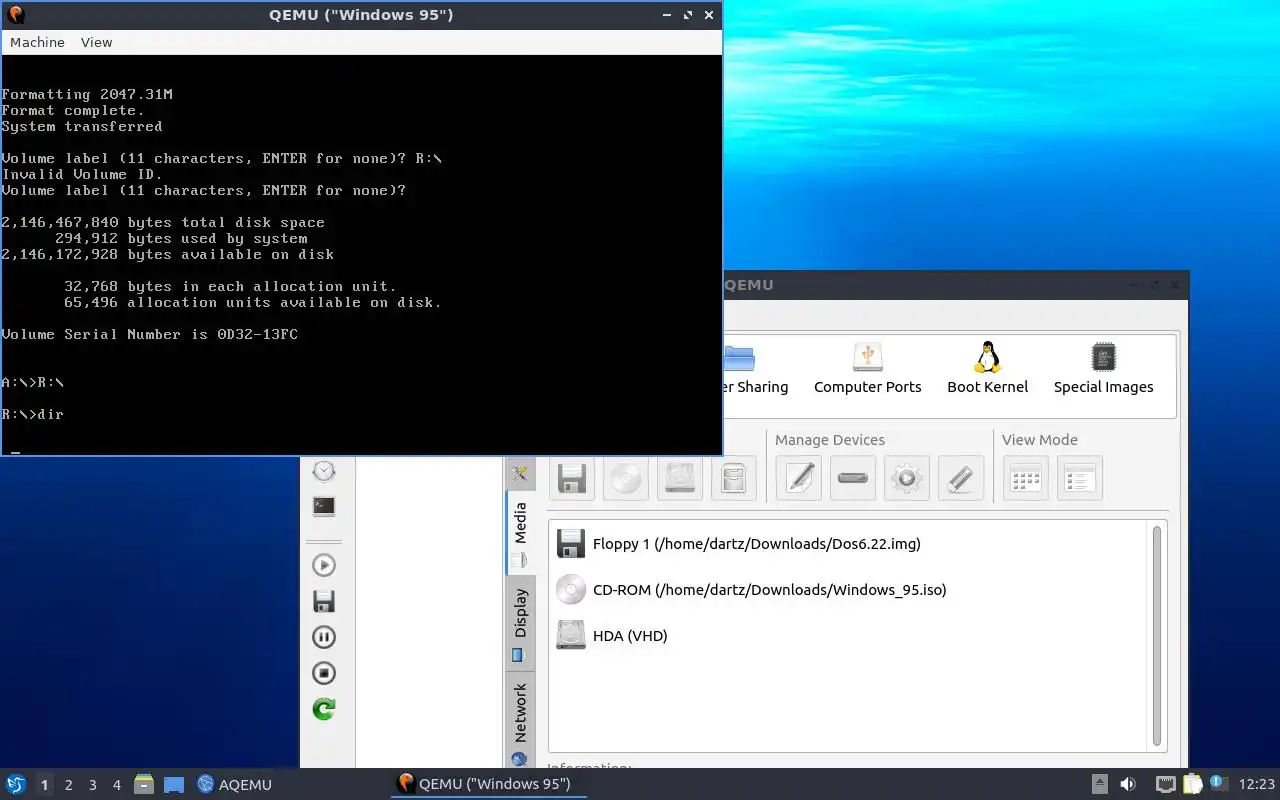Image resolution: width=1280 pixels, height=800 pixels.
Task: Click the notification tray icon
Action: tap(1218, 783)
